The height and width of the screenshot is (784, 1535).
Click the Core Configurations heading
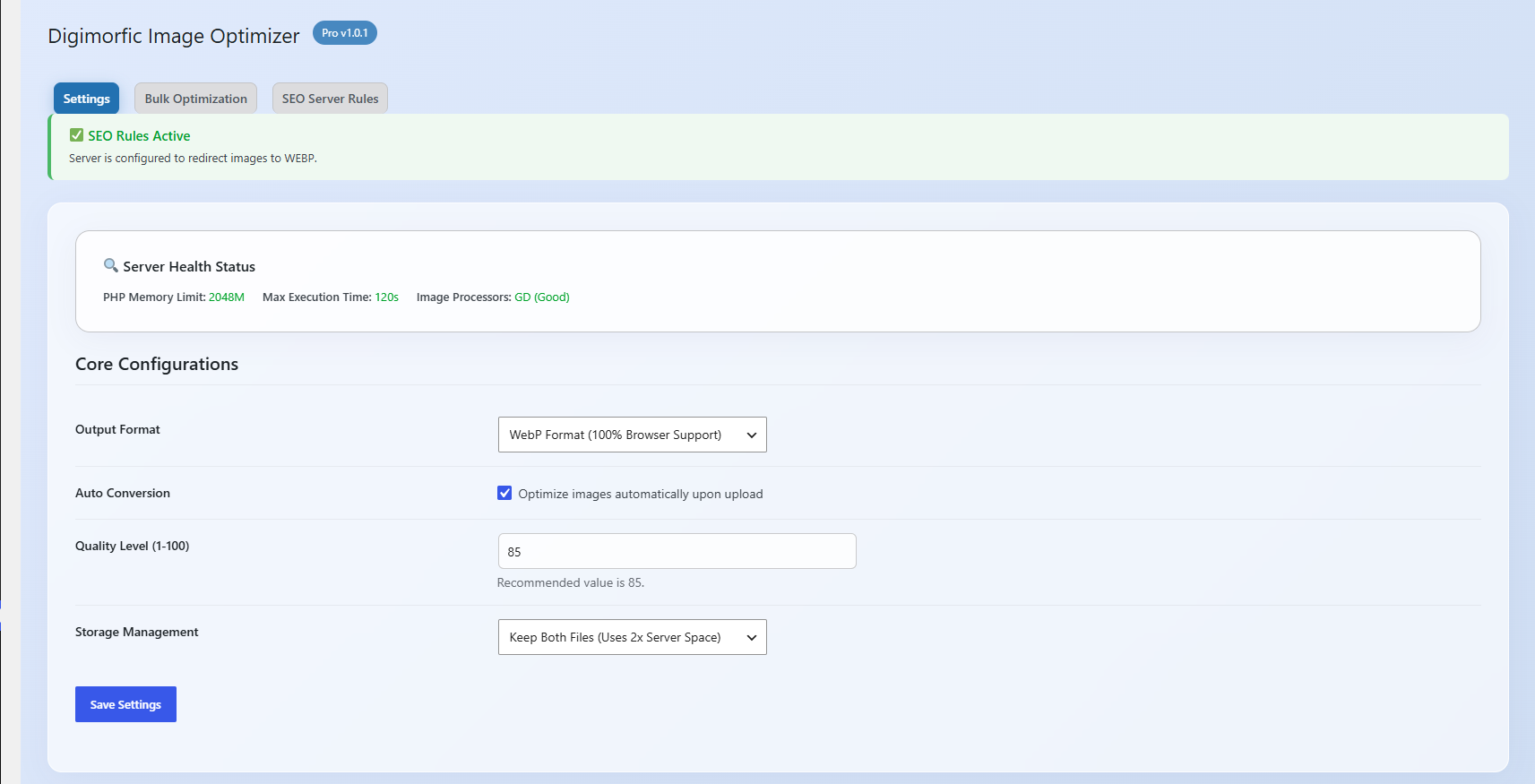[157, 364]
